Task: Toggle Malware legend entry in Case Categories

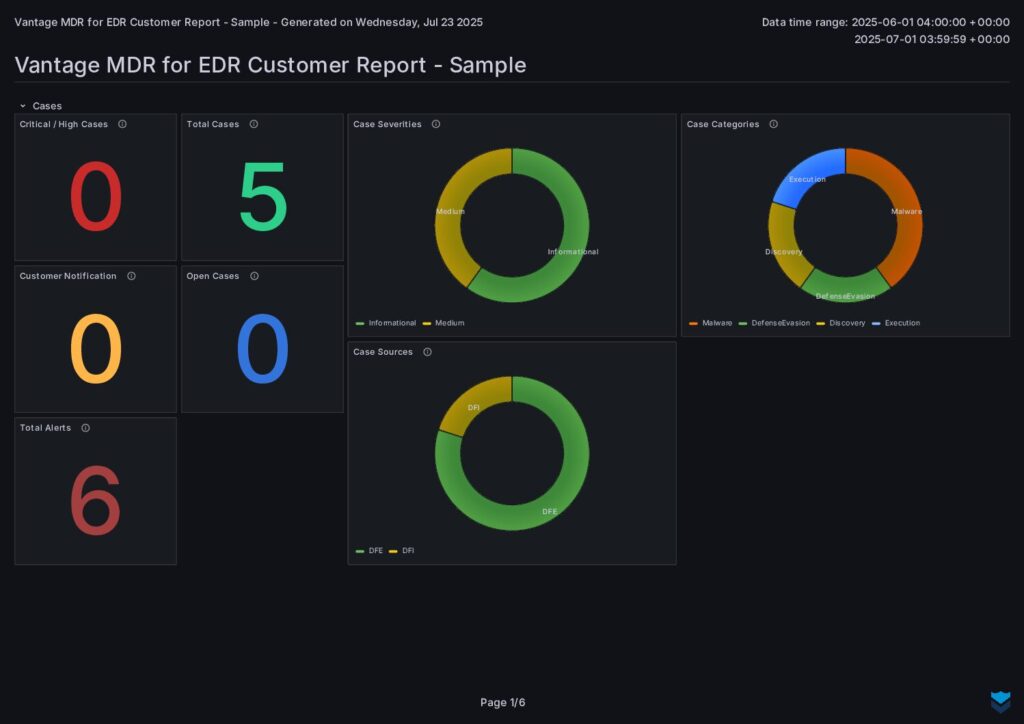Action: (x=711, y=323)
